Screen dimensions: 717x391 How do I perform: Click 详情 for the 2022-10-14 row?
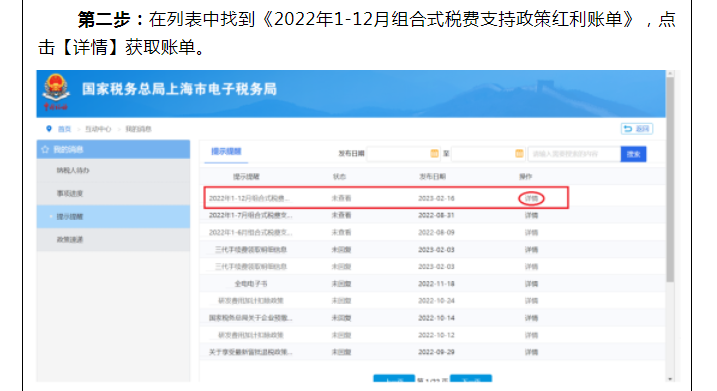pos(531,318)
